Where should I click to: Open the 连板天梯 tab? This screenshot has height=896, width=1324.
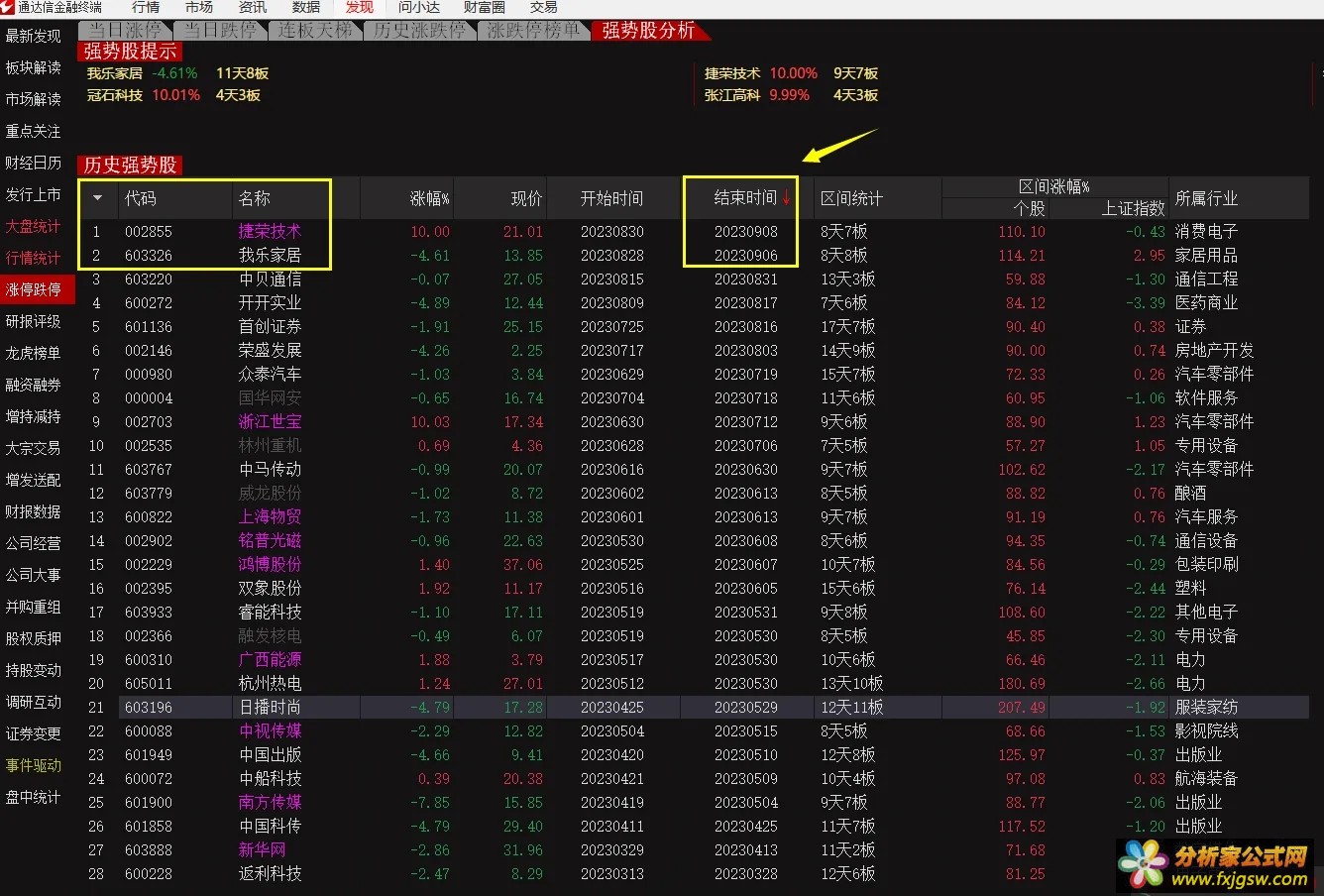(x=315, y=31)
